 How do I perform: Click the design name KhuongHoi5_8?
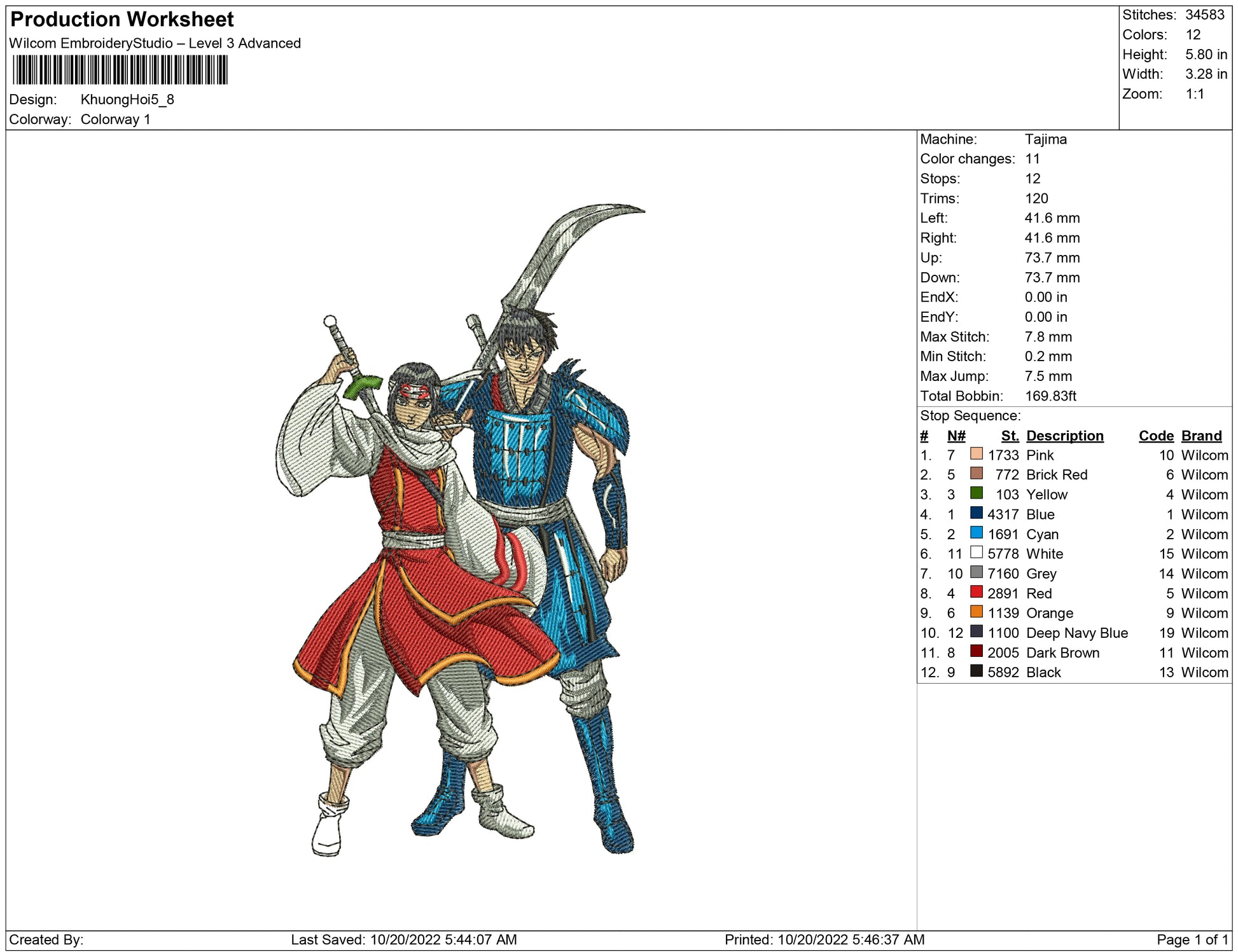pyautogui.click(x=127, y=100)
